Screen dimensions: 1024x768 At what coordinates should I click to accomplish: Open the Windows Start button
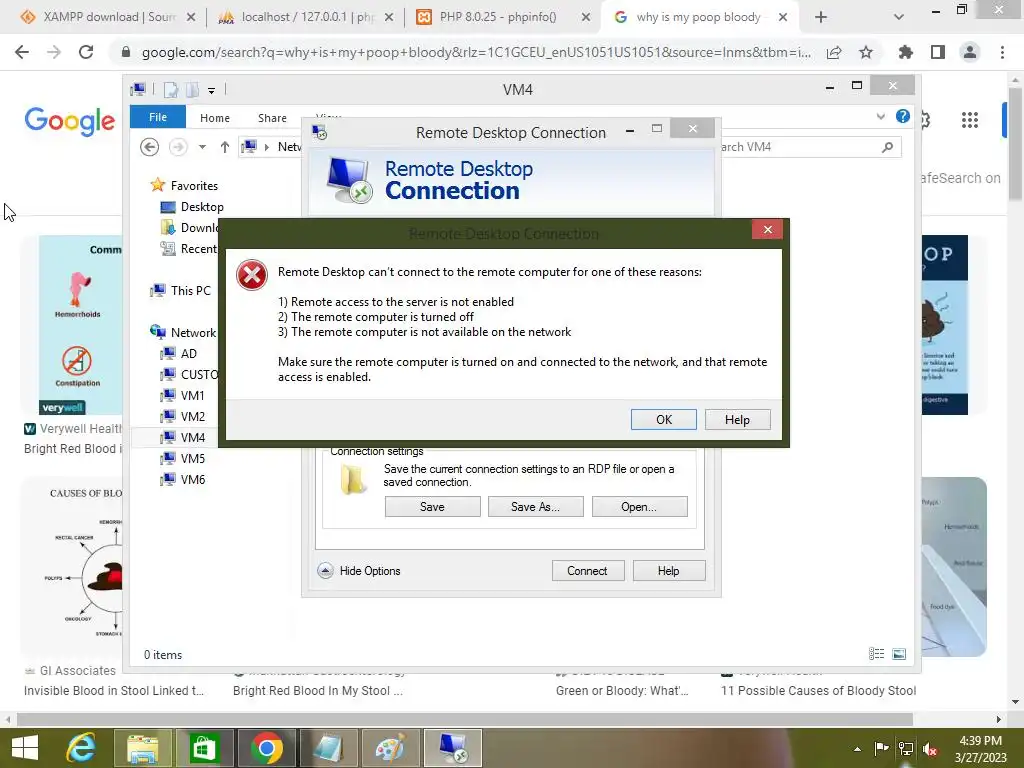tap(25, 748)
